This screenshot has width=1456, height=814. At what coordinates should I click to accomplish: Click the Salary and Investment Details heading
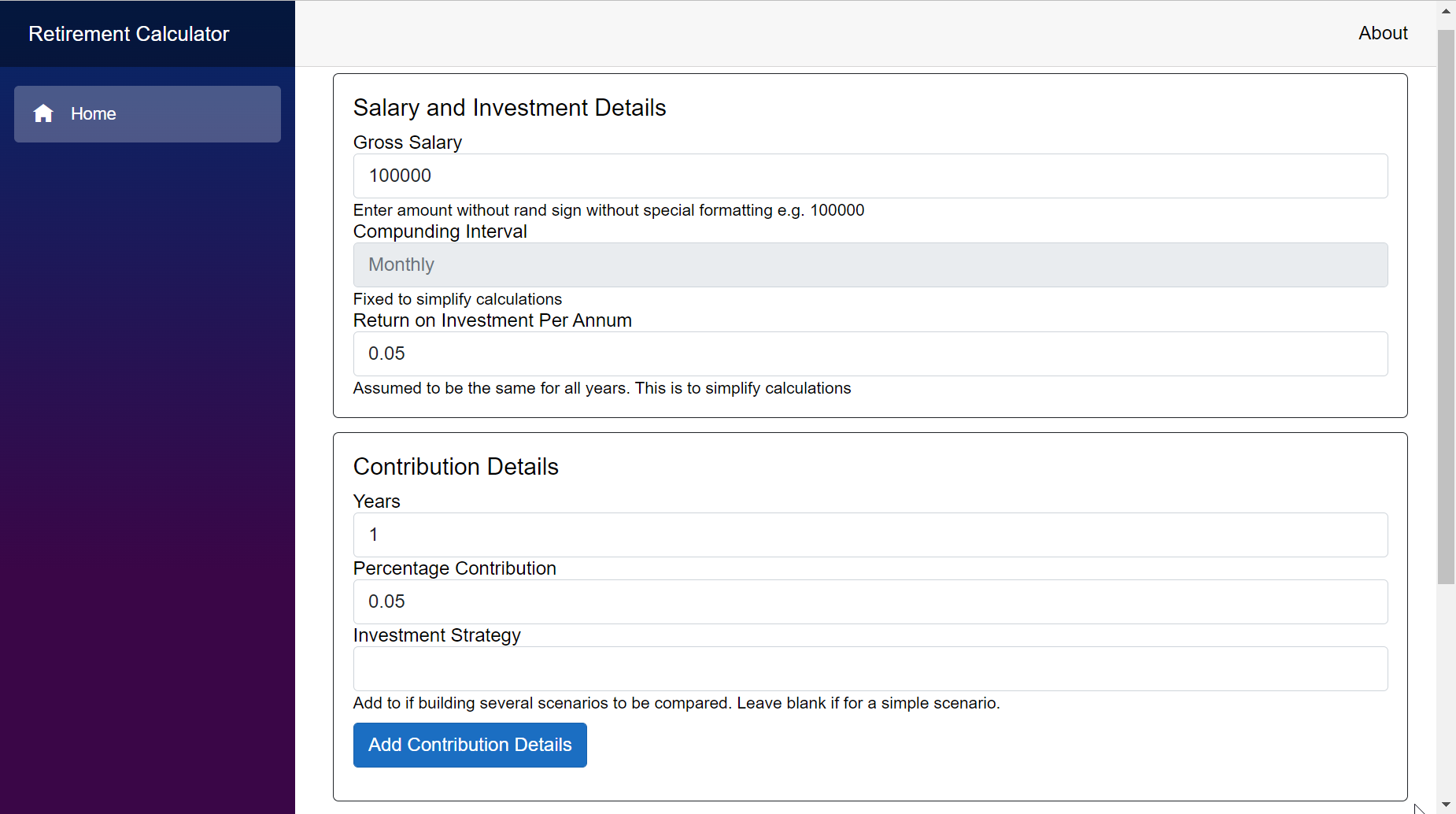(509, 108)
